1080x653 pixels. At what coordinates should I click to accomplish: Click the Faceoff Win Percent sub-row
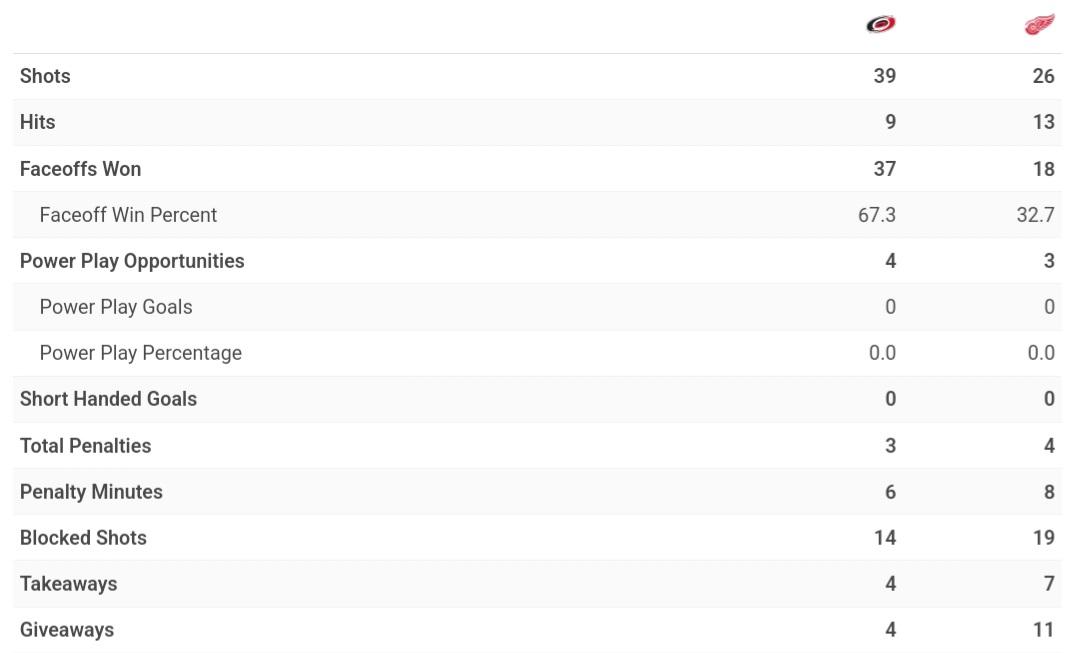pyautogui.click(x=537, y=215)
